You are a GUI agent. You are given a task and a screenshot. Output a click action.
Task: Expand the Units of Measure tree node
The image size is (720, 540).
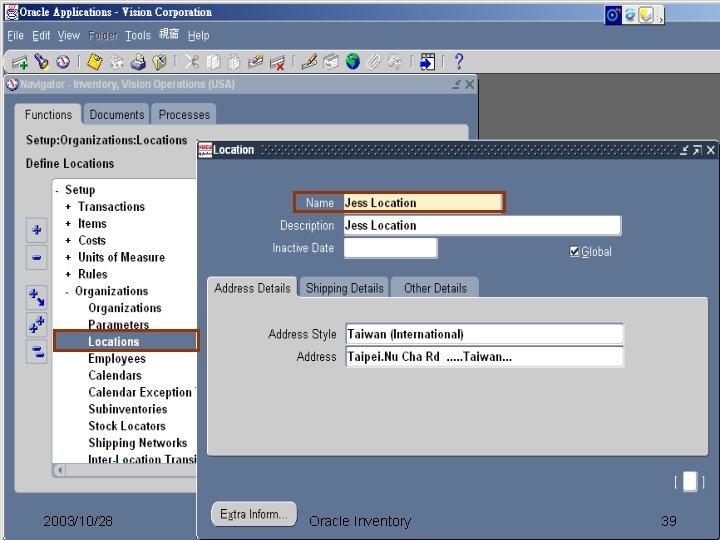(68, 258)
